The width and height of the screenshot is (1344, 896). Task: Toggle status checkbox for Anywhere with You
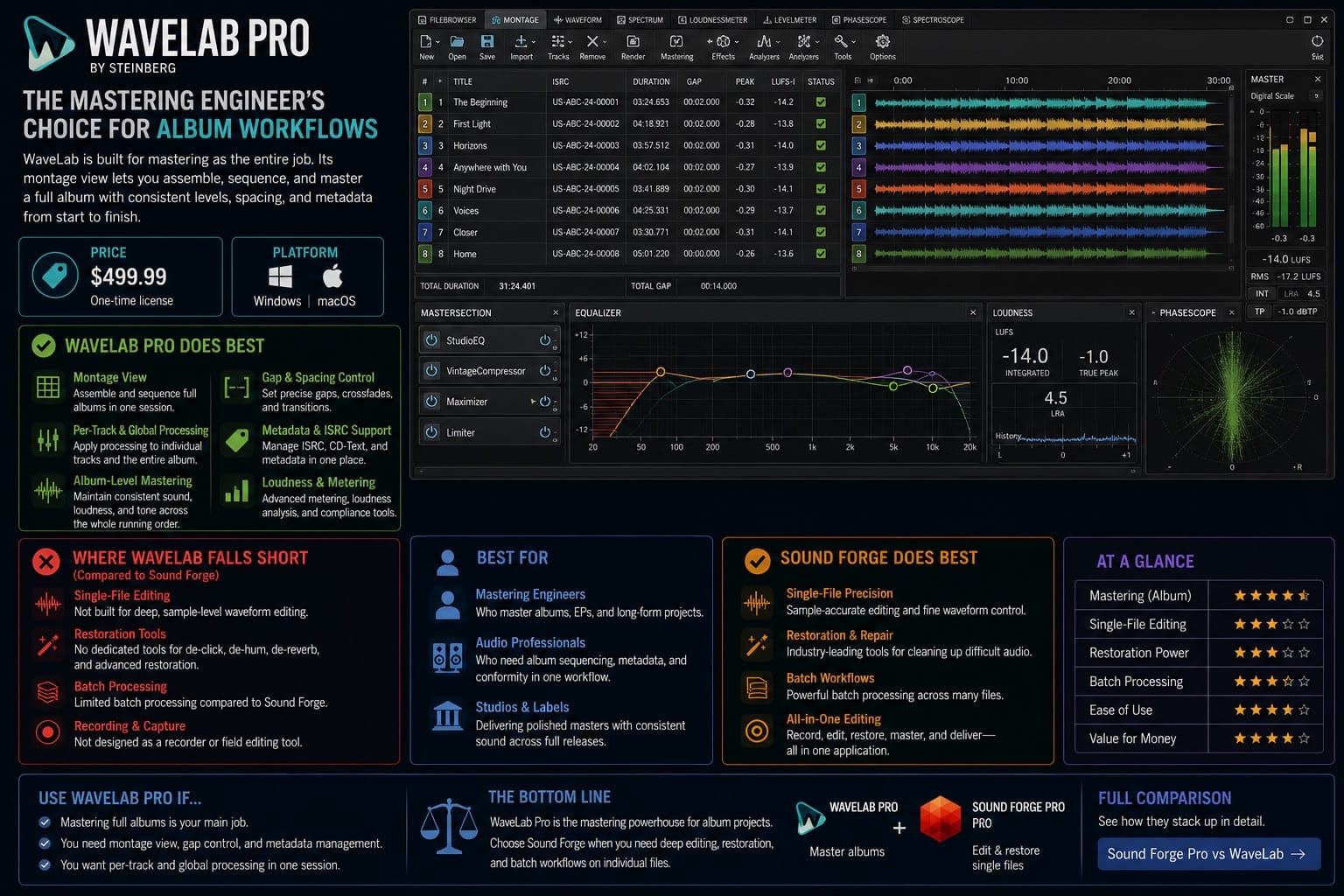click(821, 167)
